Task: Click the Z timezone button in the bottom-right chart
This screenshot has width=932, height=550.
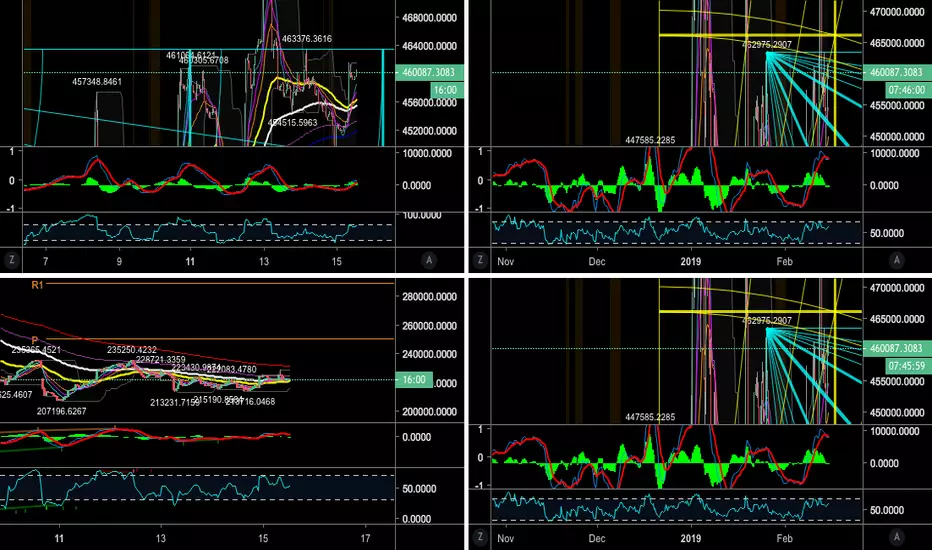Action: 480,537
